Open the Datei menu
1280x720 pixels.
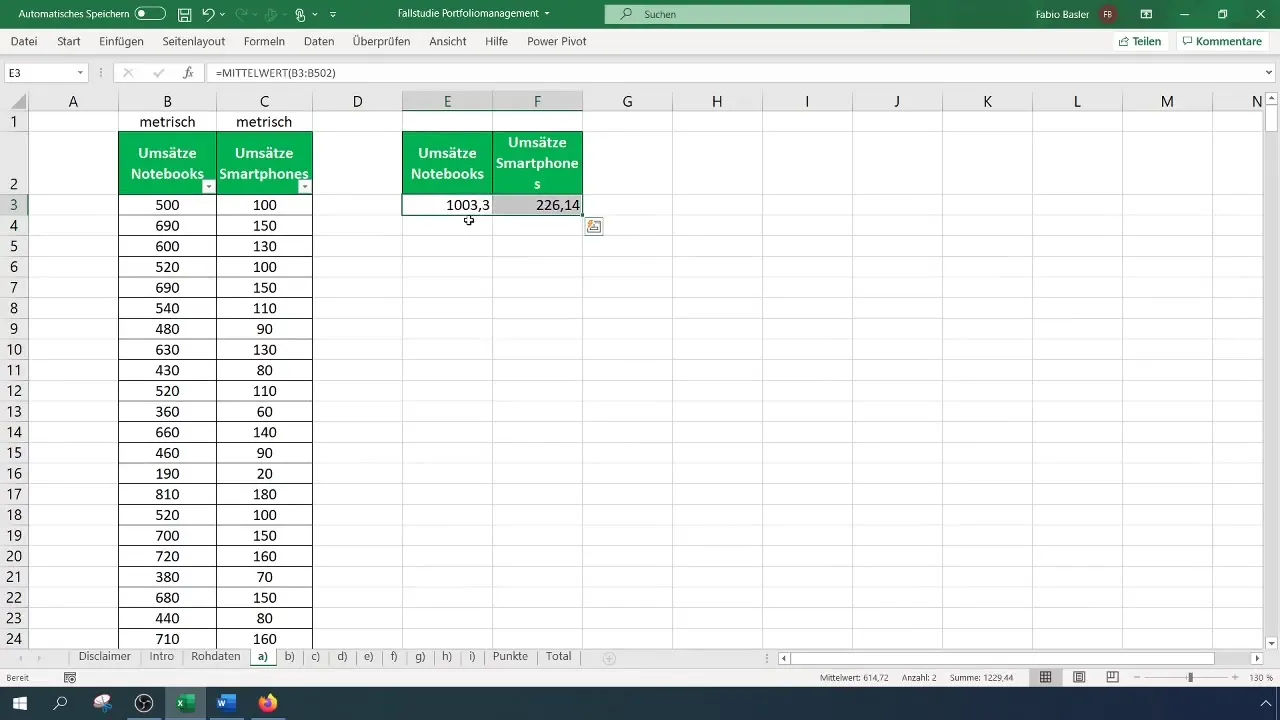coord(24,42)
